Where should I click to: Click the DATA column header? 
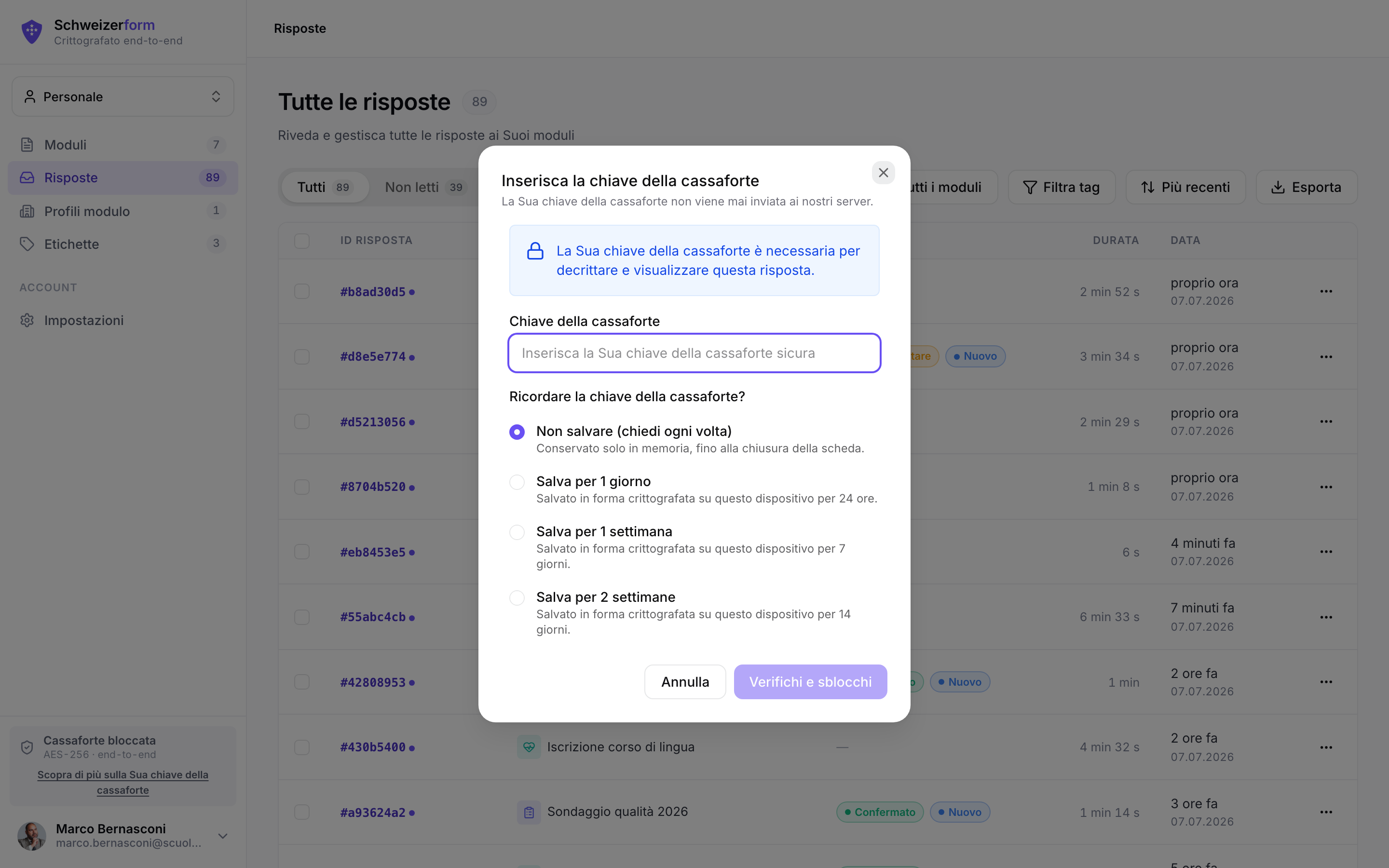coord(1185,241)
